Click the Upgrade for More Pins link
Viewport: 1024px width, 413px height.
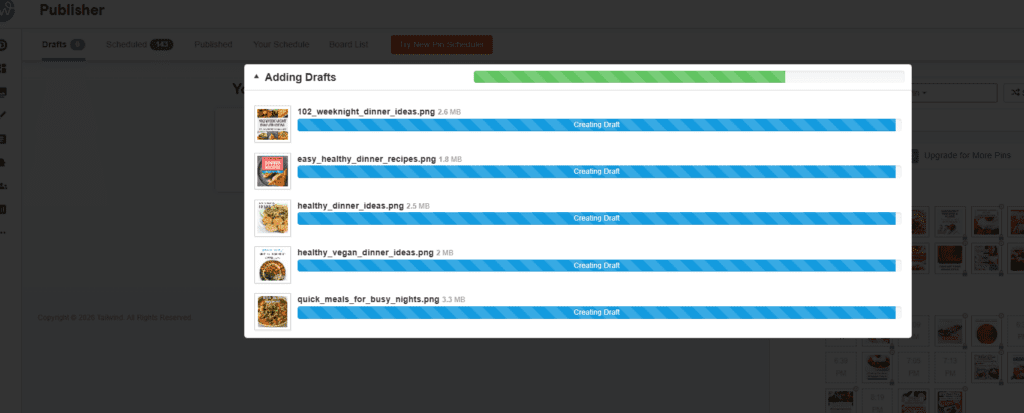tap(964, 156)
